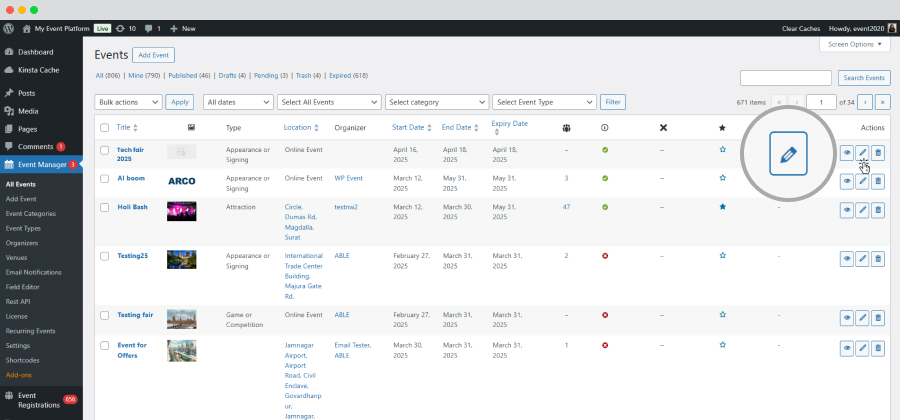Open Event Categories submenu item
Viewport: 900px width, 420px height.
pos(31,213)
